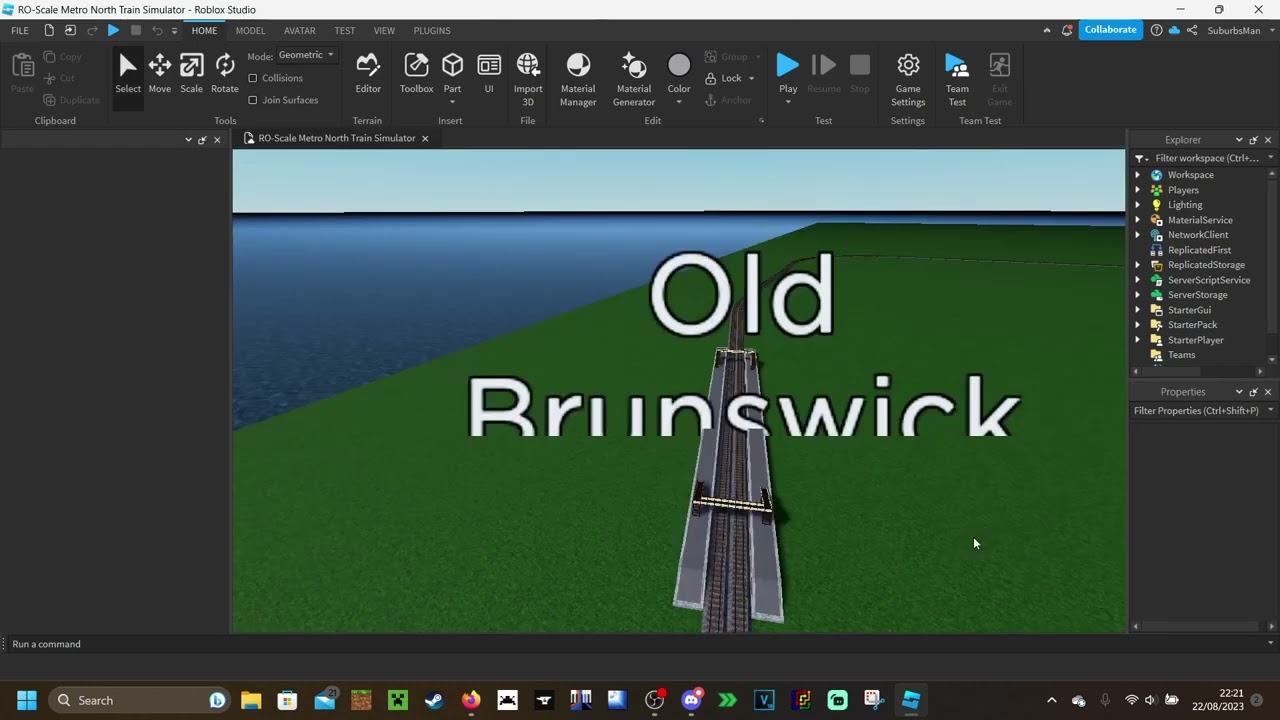The height and width of the screenshot is (720, 1280).
Task: Focus the Filter Properties field
Action: pyautogui.click(x=1199, y=410)
